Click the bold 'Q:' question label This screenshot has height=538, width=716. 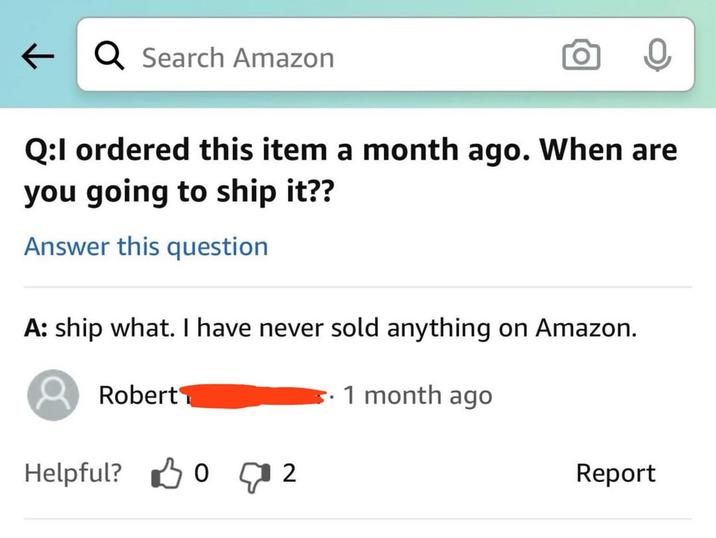41,151
